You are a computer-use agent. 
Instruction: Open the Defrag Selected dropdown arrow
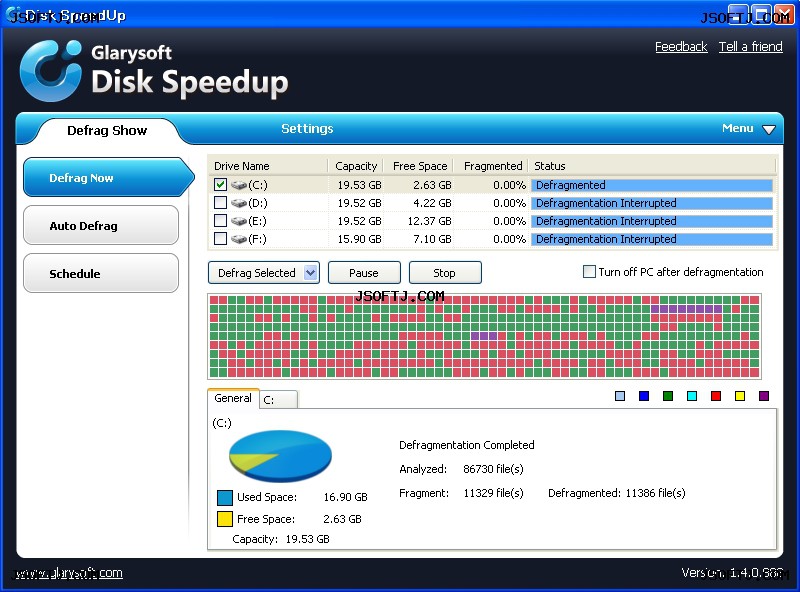(310, 273)
